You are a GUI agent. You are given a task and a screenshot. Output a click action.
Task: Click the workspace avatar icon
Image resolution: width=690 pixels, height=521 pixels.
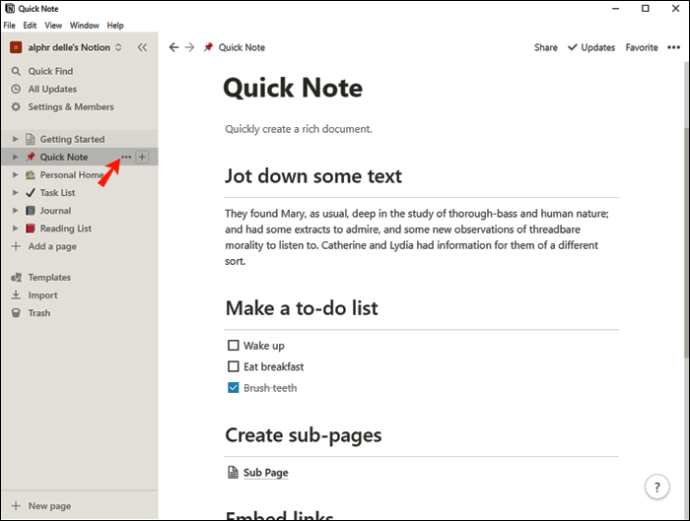(x=16, y=47)
